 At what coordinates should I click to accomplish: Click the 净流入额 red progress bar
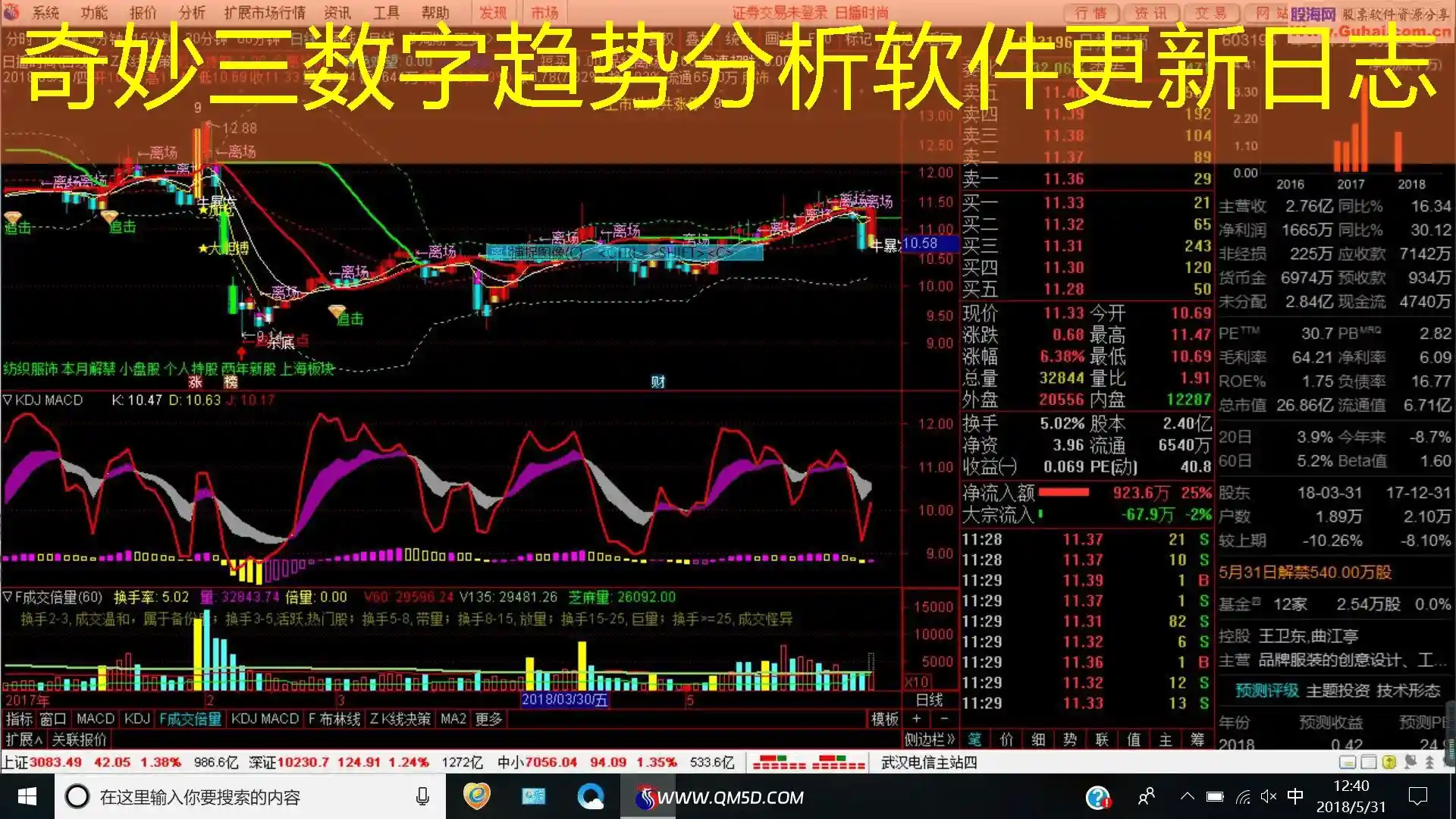[1064, 492]
